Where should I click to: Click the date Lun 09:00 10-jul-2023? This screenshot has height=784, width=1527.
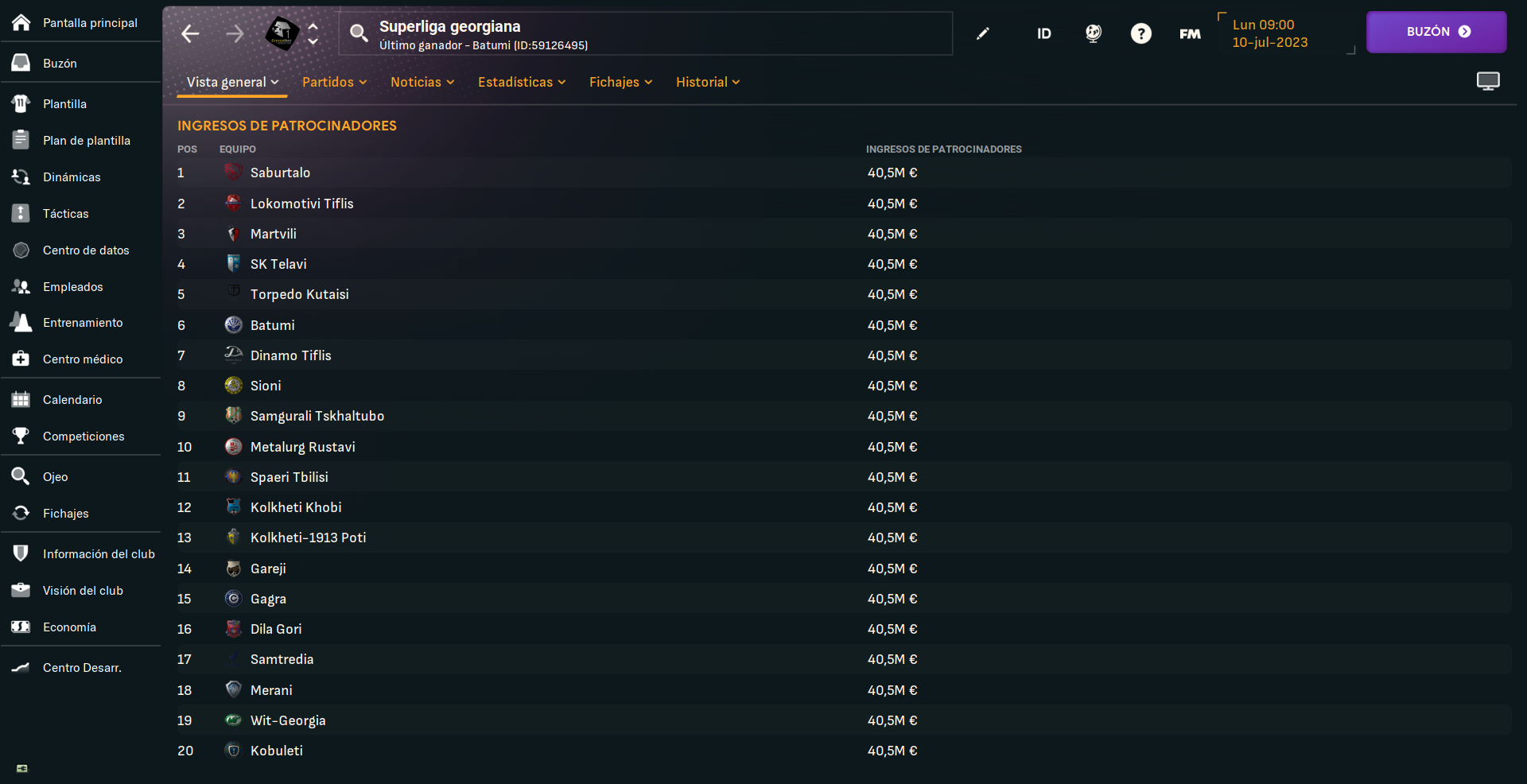pyautogui.click(x=1270, y=33)
